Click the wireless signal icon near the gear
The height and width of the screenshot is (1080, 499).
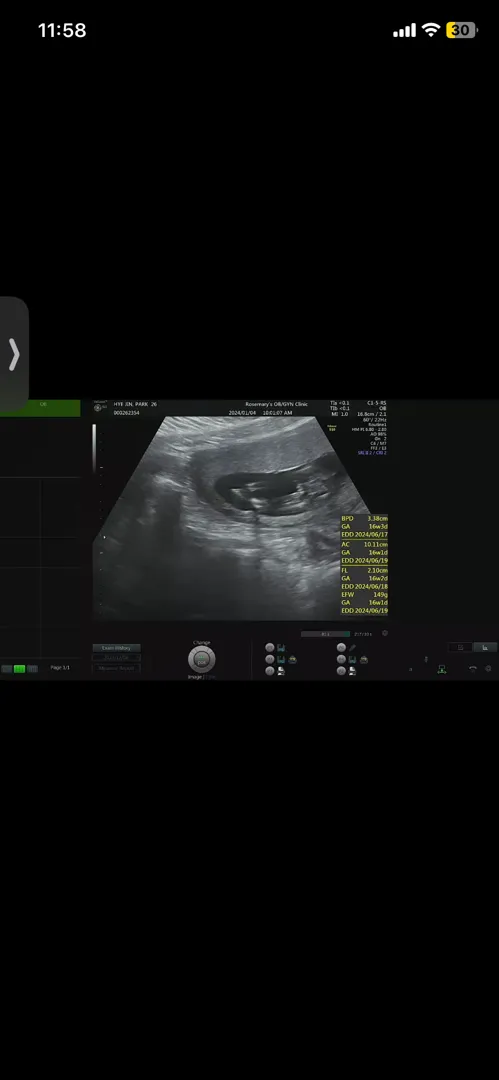pos(473,669)
